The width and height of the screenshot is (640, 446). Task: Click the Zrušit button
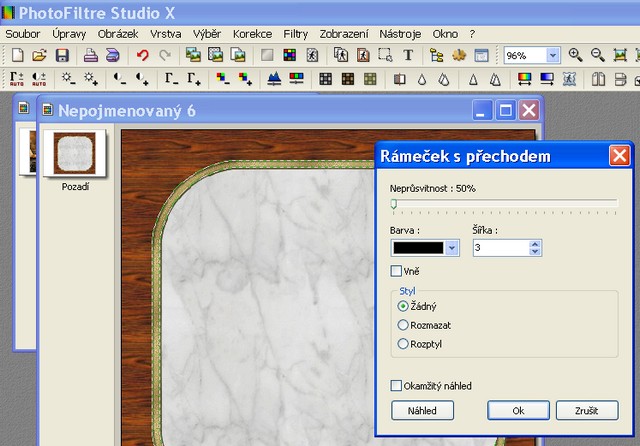tap(587, 410)
